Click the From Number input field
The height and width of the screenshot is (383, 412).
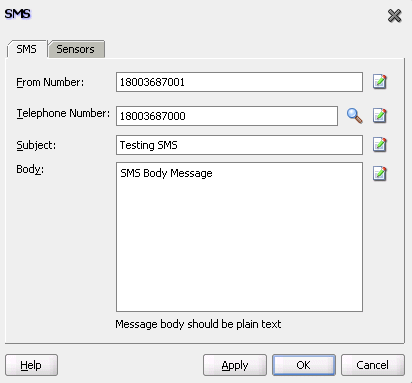point(239,82)
